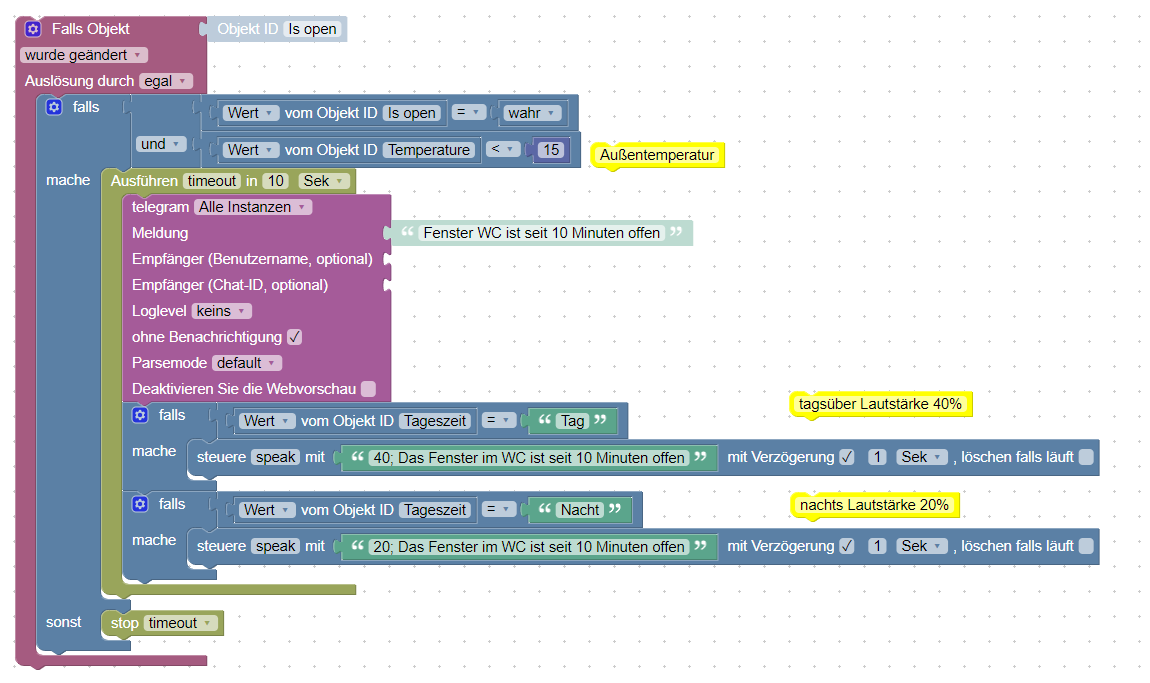The width and height of the screenshot is (1150, 683).
Task: Edit 20; Das Fenster im WC text
Action: 529,547
